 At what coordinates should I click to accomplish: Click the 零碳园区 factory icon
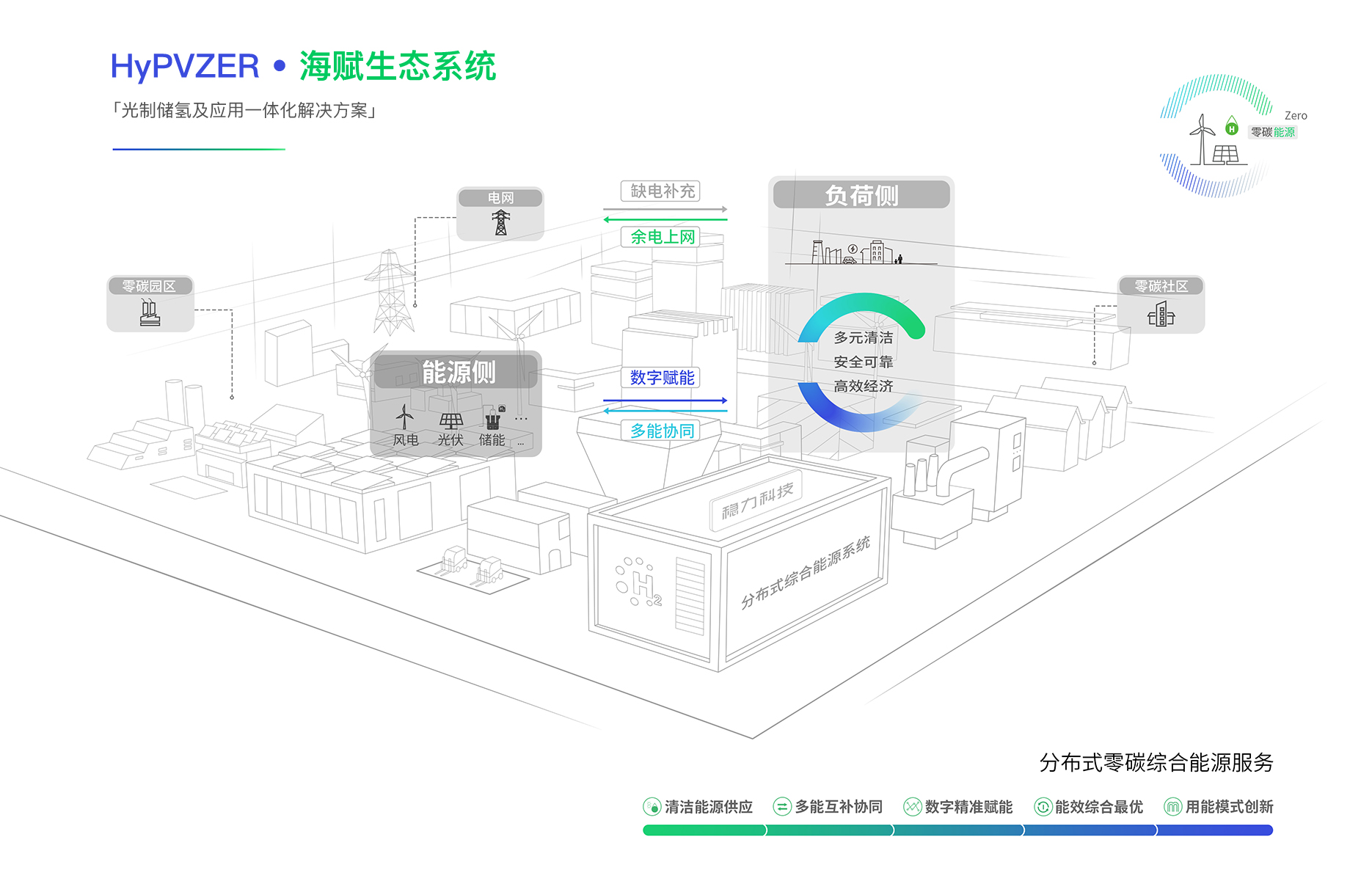[x=150, y=312]
